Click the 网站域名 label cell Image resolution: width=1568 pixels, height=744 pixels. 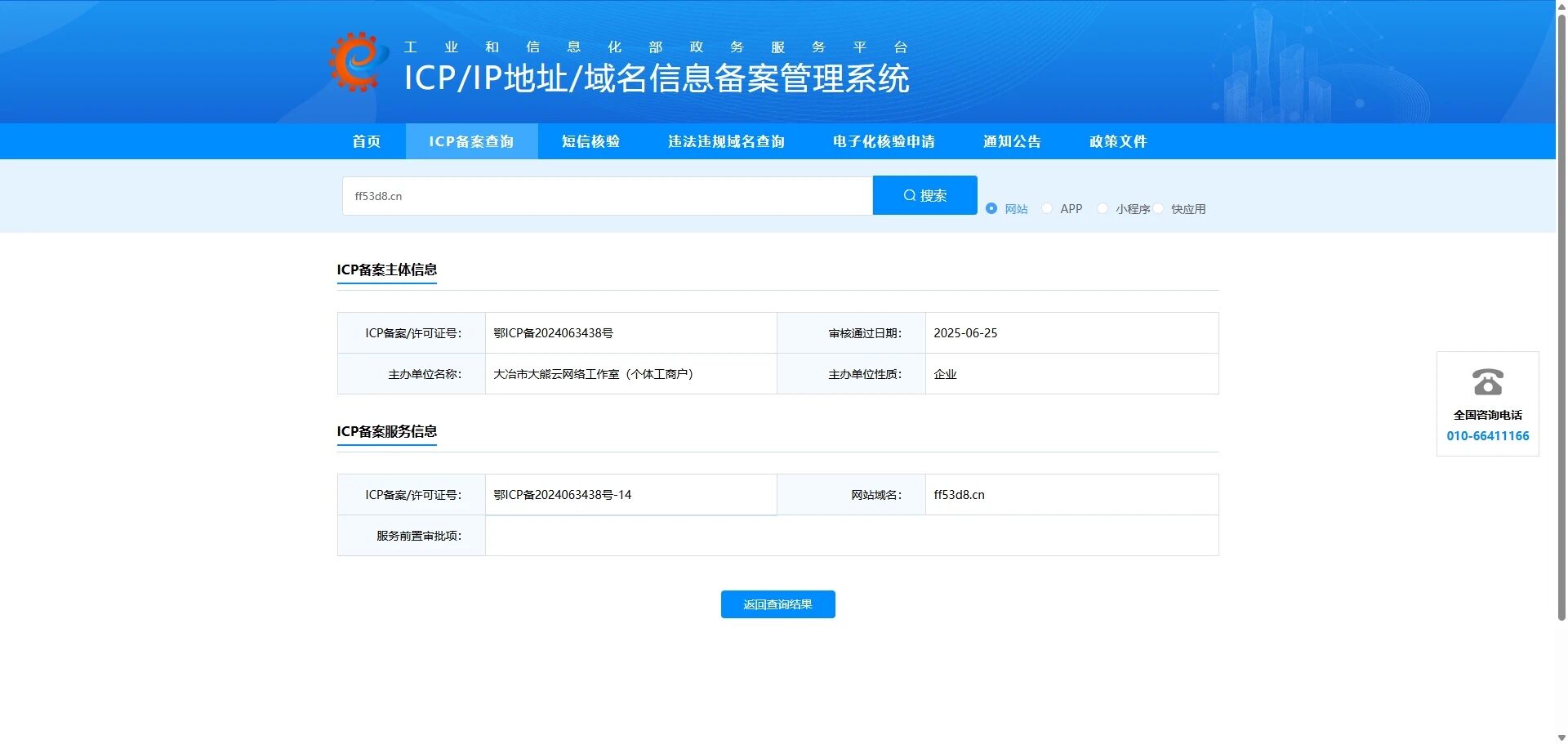[x=851, y=495]
